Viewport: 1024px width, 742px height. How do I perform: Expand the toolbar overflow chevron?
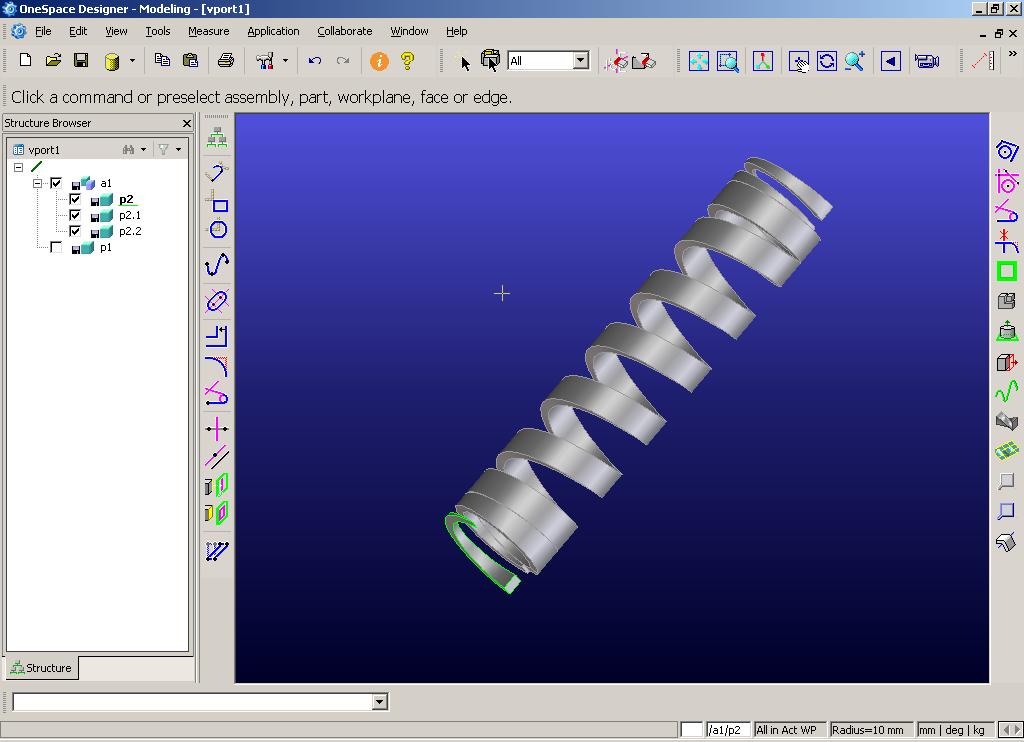click(1012, 54)
